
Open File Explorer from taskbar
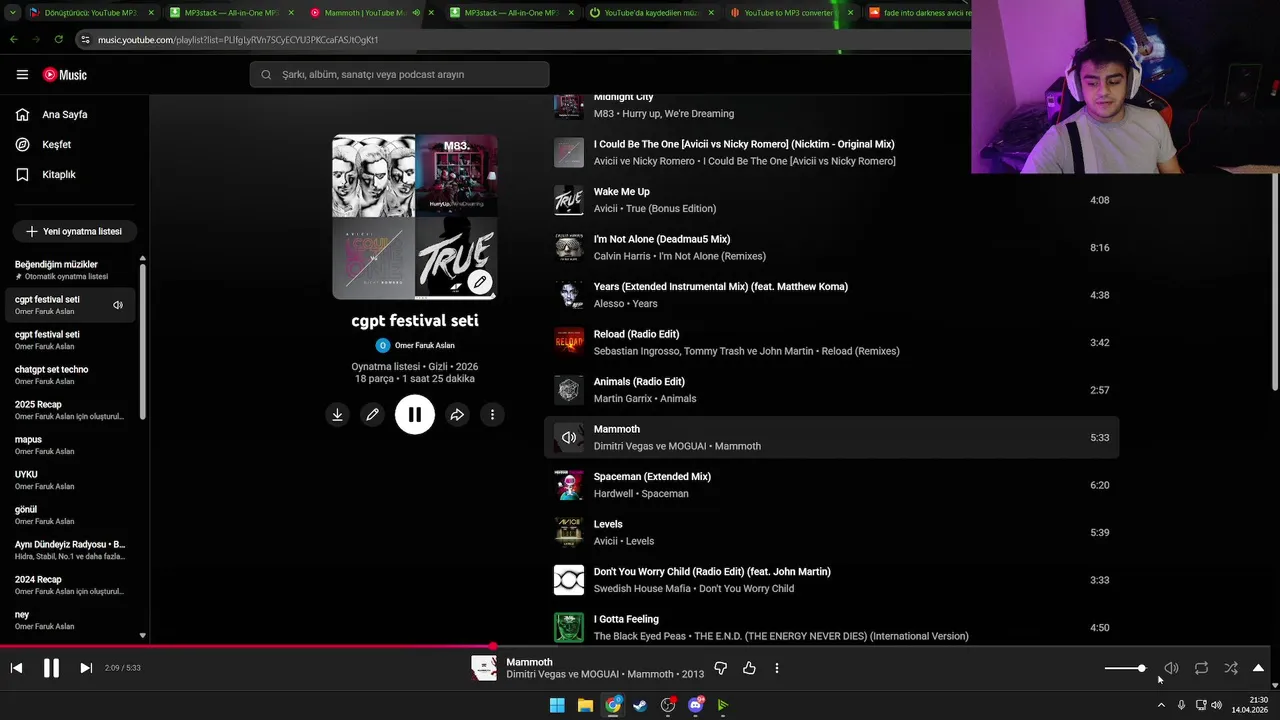tap(585, 705)
